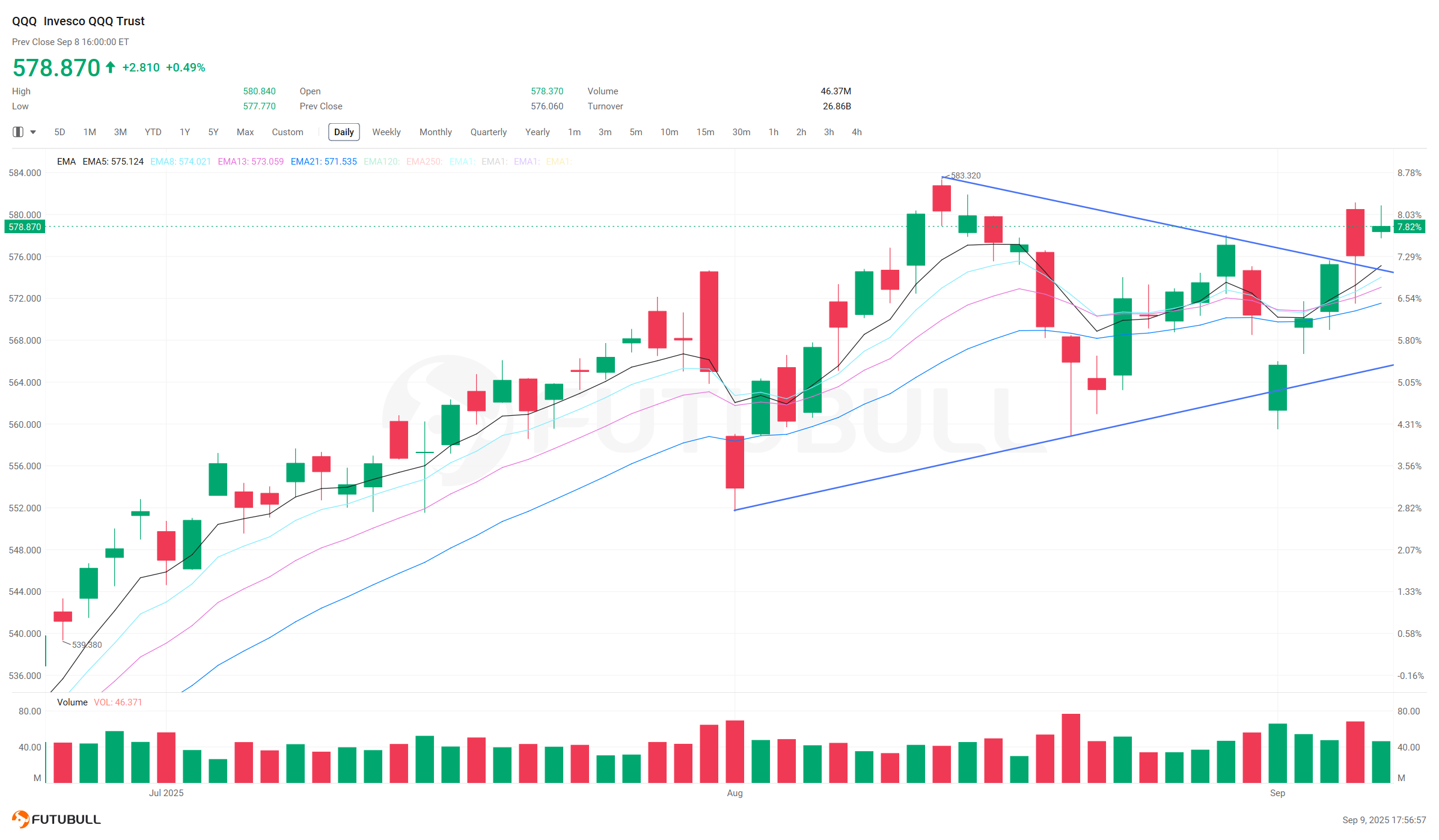Click the chart layout icon
This screenshot has height=840, width=1439.
(x=18, y=132)
